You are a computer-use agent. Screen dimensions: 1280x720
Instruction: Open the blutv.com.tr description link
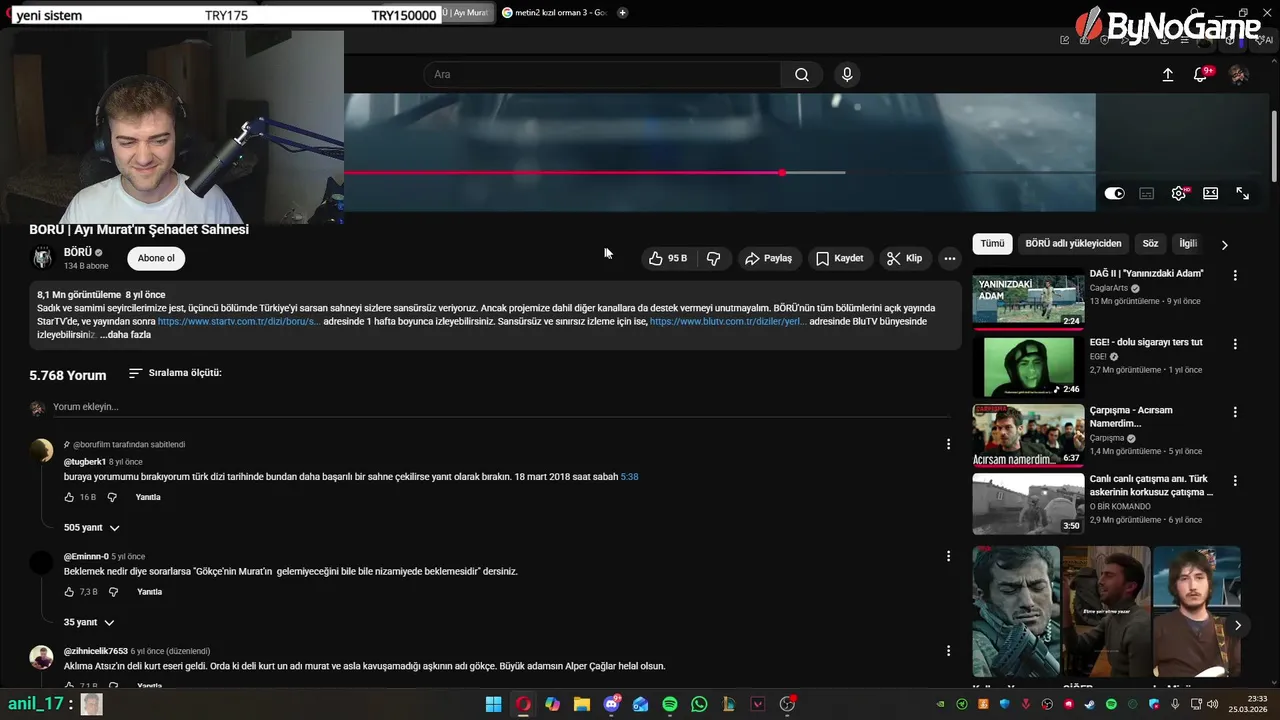point(728,322)
